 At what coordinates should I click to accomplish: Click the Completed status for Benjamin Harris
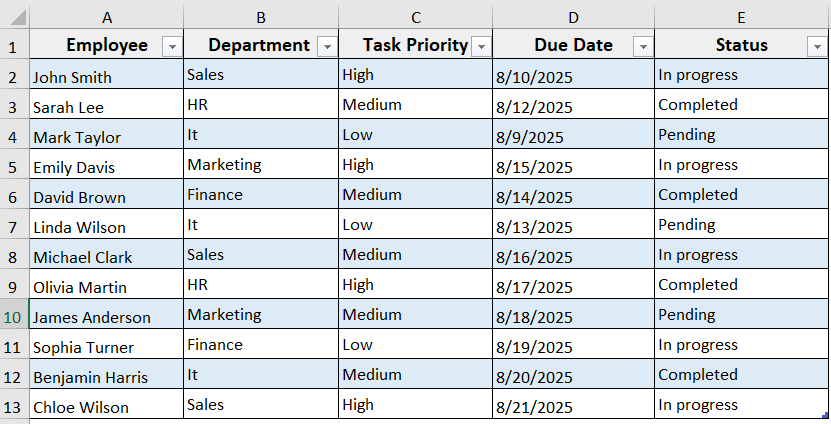pos(741,375)
